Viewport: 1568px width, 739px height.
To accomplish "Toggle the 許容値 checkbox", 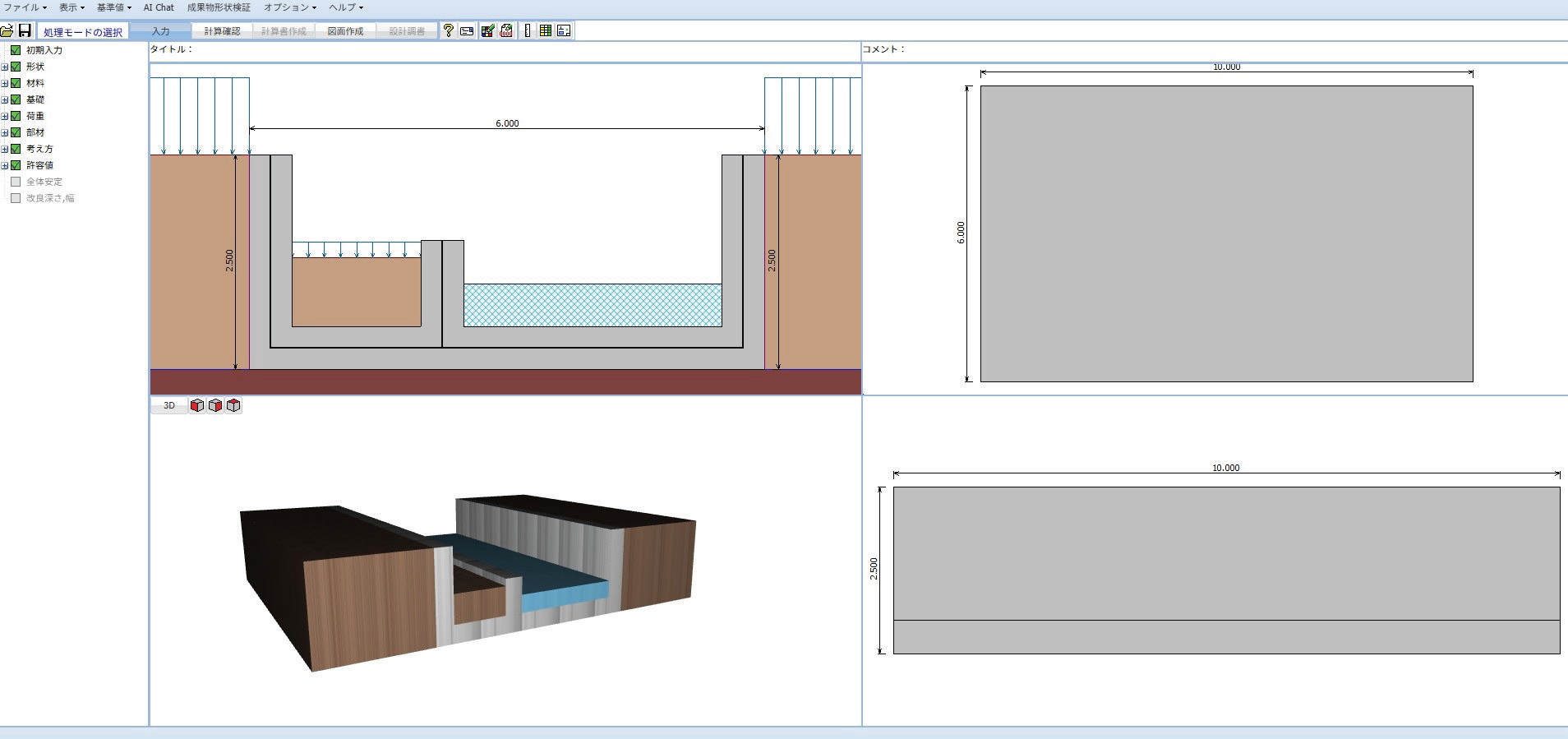I will [16, 165].
